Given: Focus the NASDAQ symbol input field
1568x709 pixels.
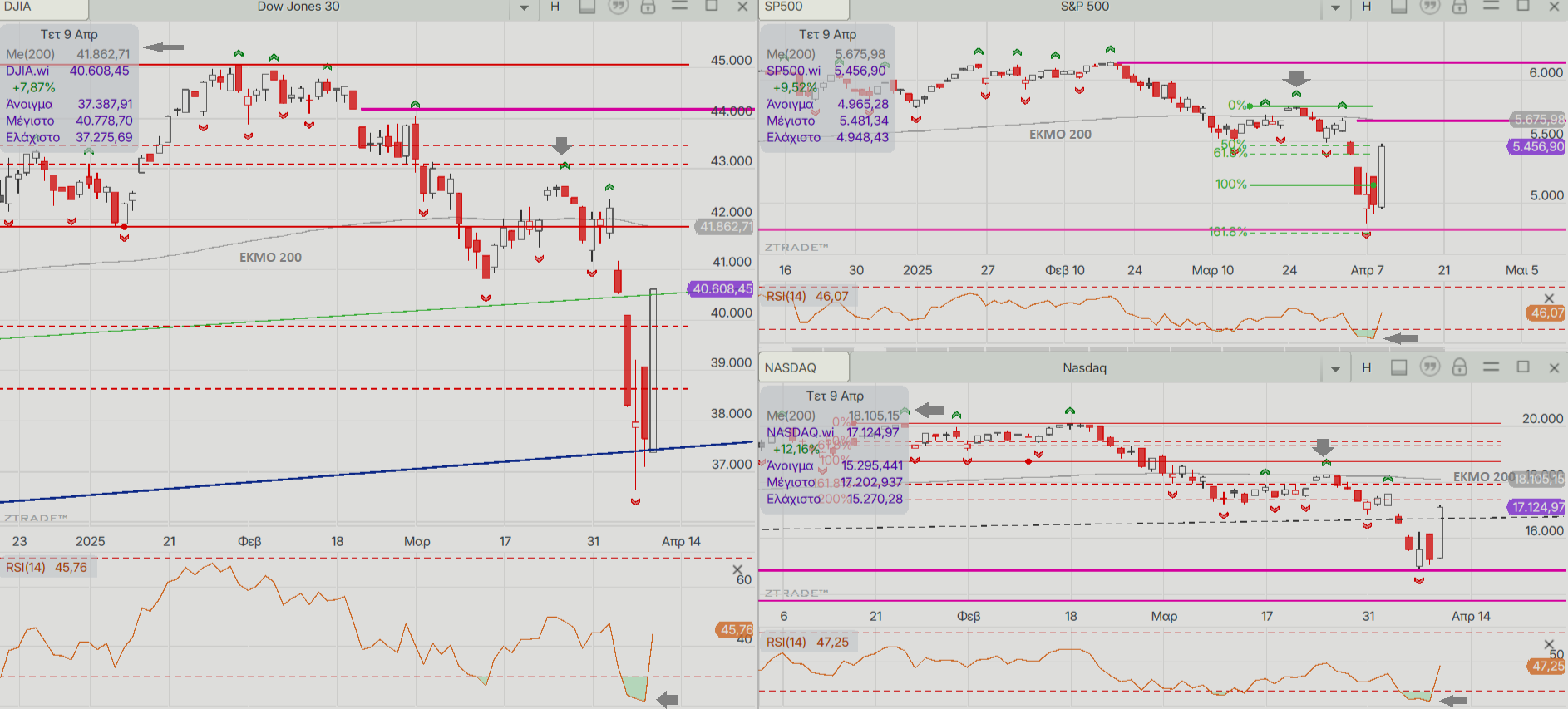Looking at the screenshot, I should click(x=804, y=367).
